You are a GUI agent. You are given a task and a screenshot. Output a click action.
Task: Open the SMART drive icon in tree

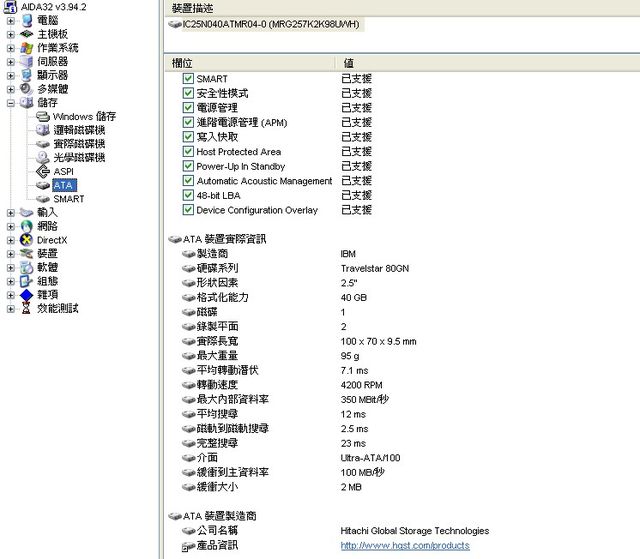43,199
